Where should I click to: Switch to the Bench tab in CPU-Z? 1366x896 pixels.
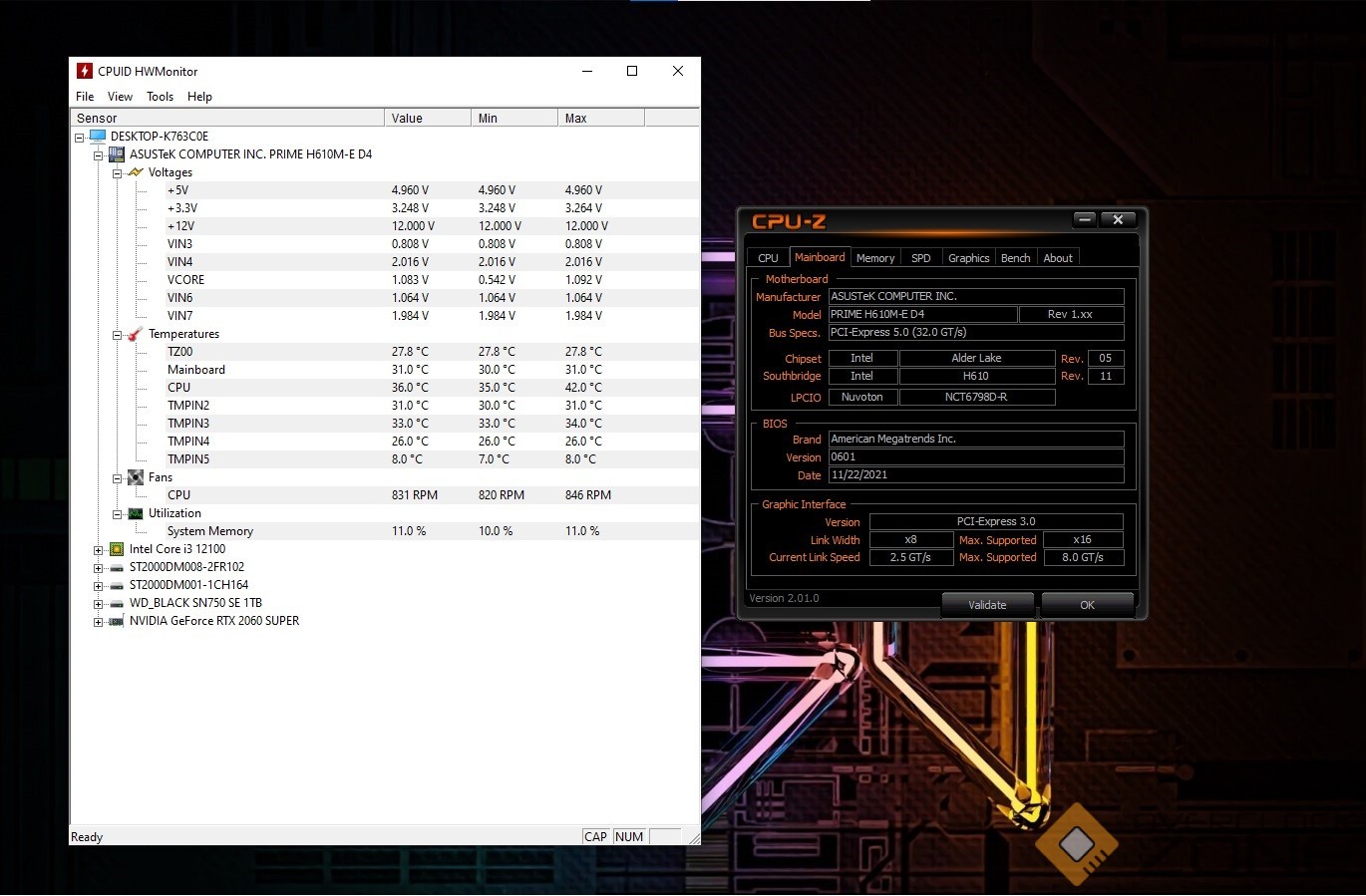coord(1015,258)
